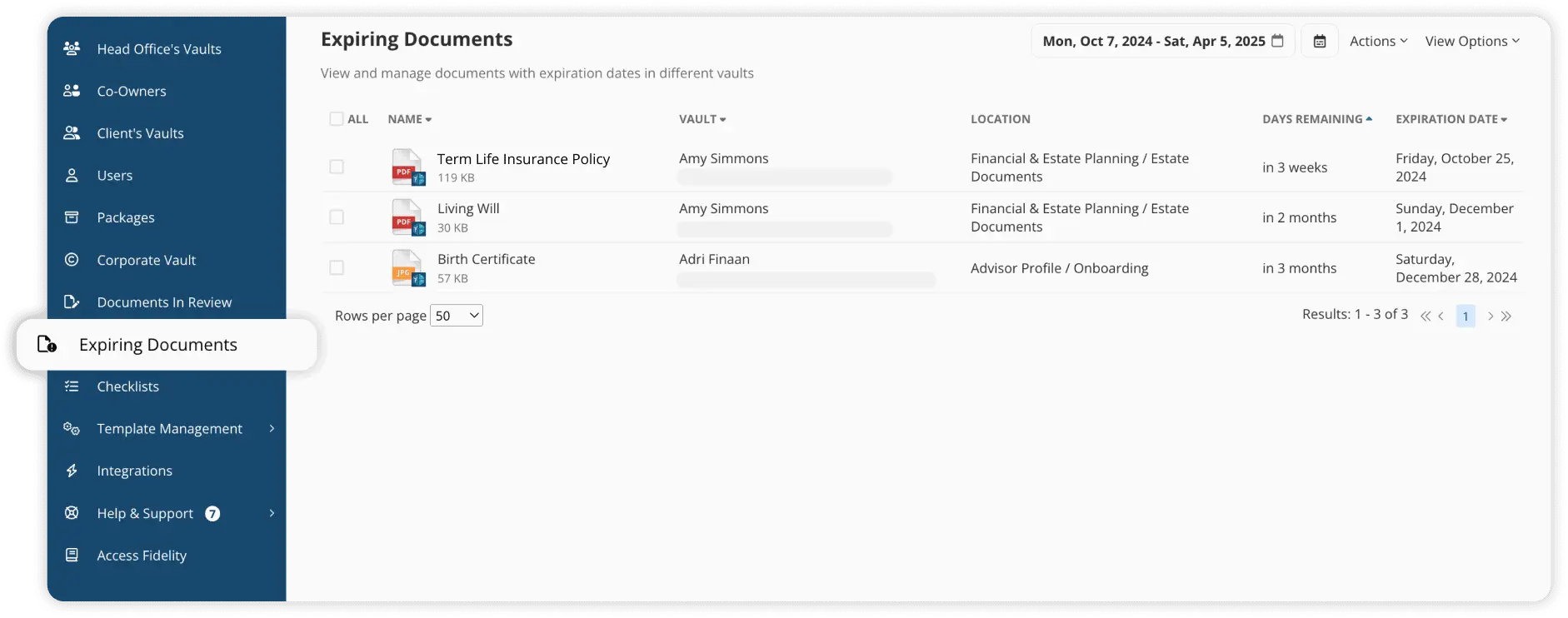Click the Living Will PDF thumbnail
Viewport: 1568px width, 618px height.
click(407, 217)
